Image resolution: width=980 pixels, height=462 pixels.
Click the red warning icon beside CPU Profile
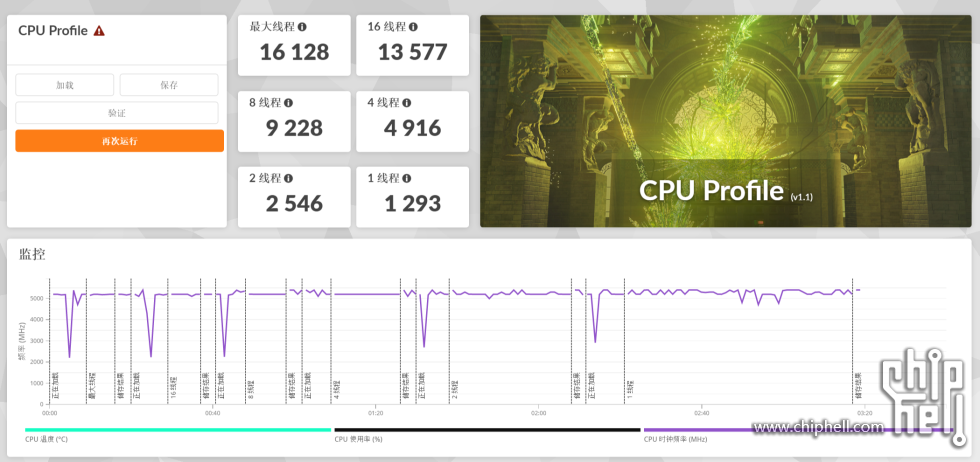click(99, 31)
